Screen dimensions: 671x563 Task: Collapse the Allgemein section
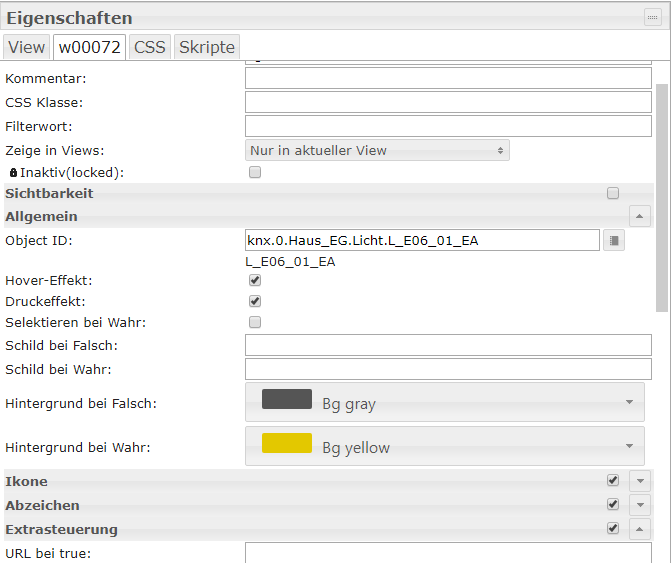click(640, 216)
